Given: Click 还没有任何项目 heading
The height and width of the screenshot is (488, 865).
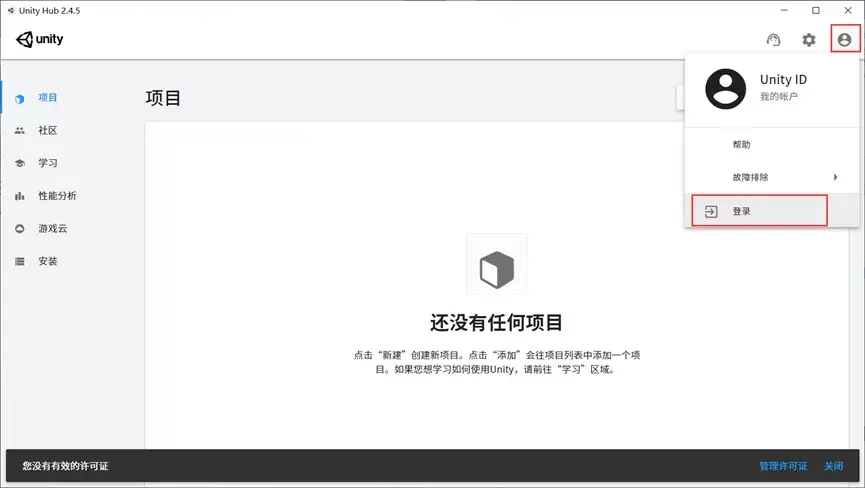Looking at the screenshot, I should (x=496, y=323).
